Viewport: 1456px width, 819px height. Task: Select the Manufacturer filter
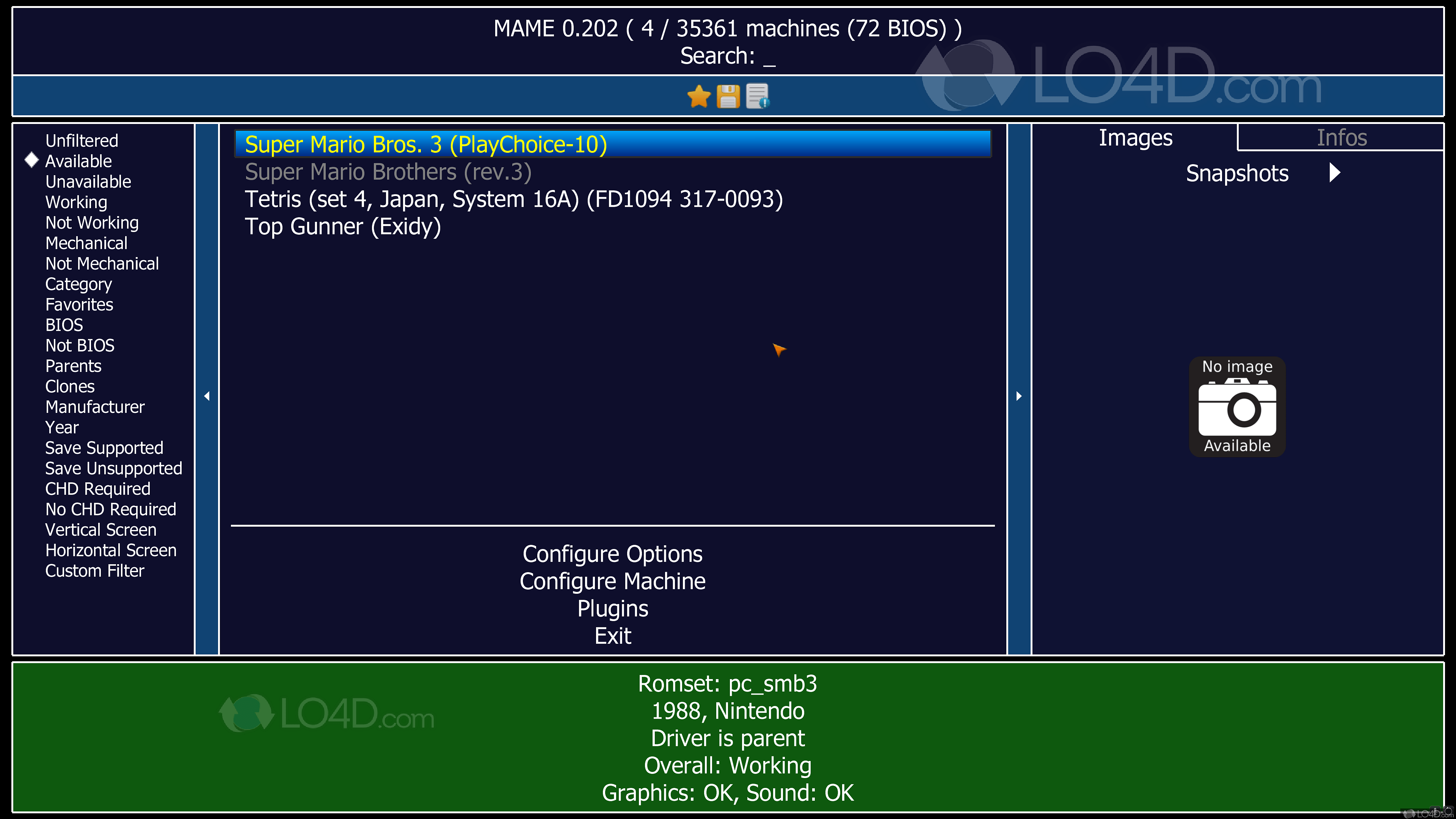click(x=94, y=407)
